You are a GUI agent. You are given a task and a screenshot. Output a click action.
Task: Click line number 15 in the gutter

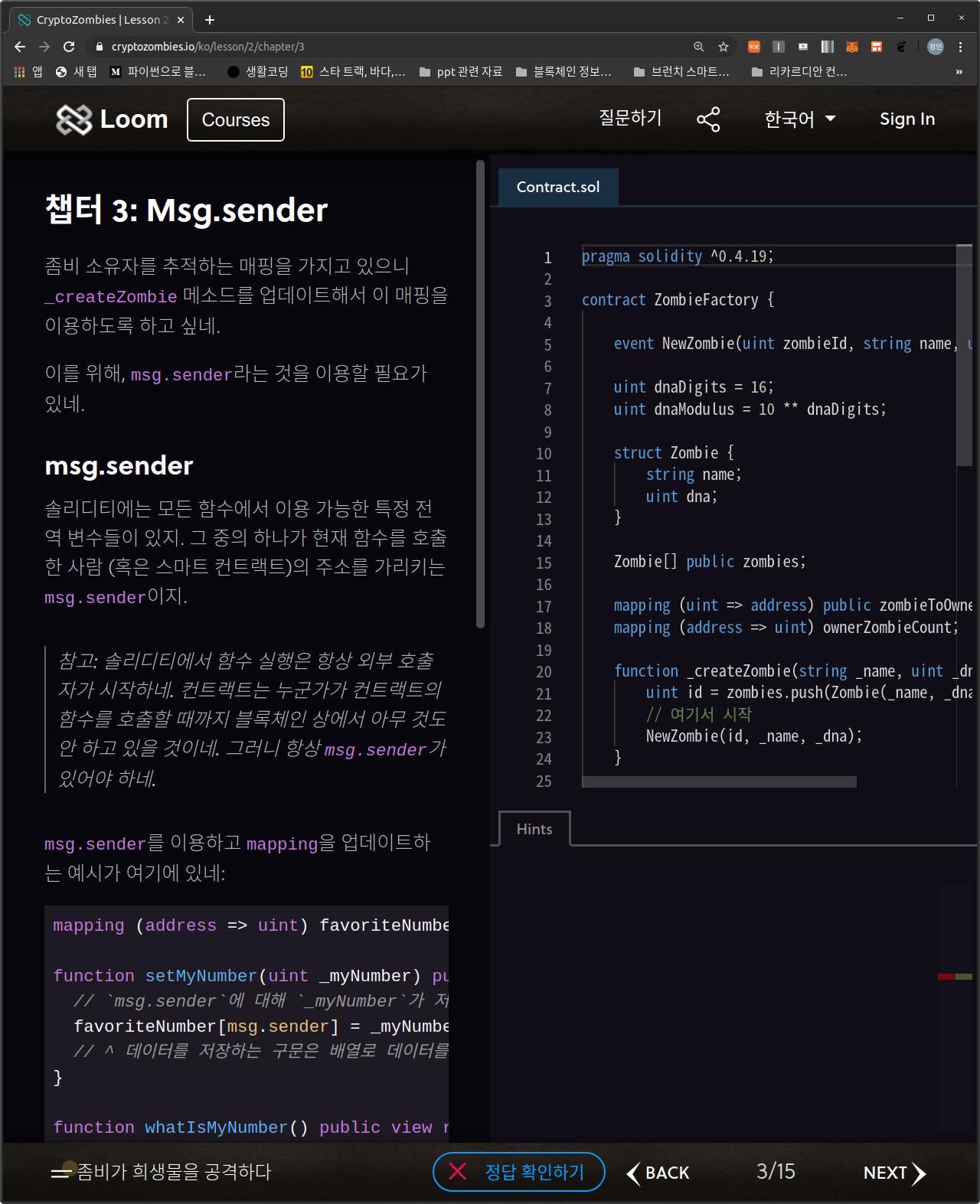544,563
